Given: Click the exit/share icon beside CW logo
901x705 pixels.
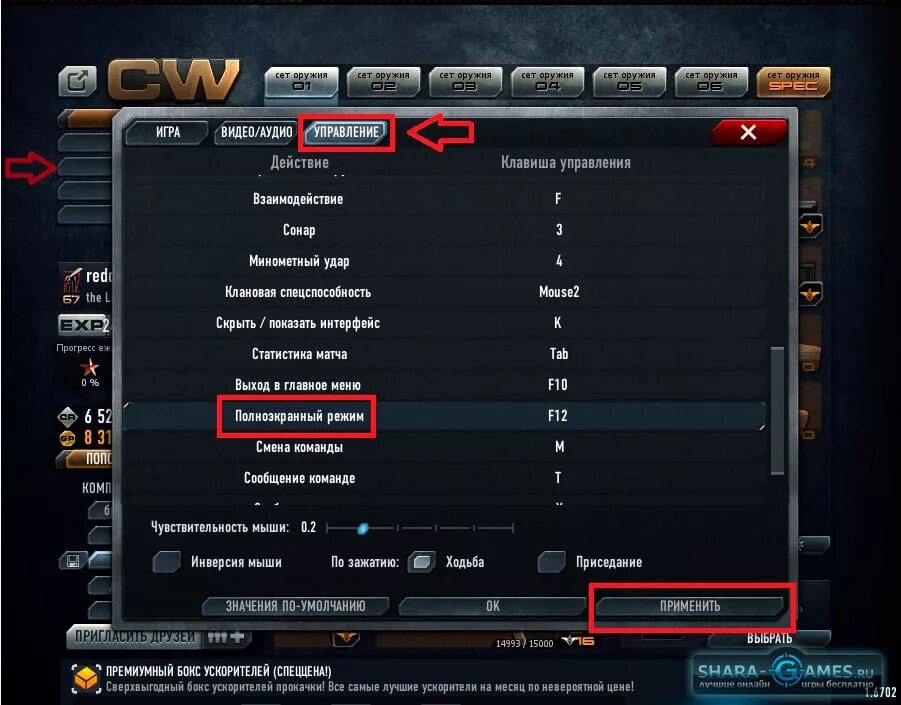Looking at the screenshot, I should click(78, 82).
